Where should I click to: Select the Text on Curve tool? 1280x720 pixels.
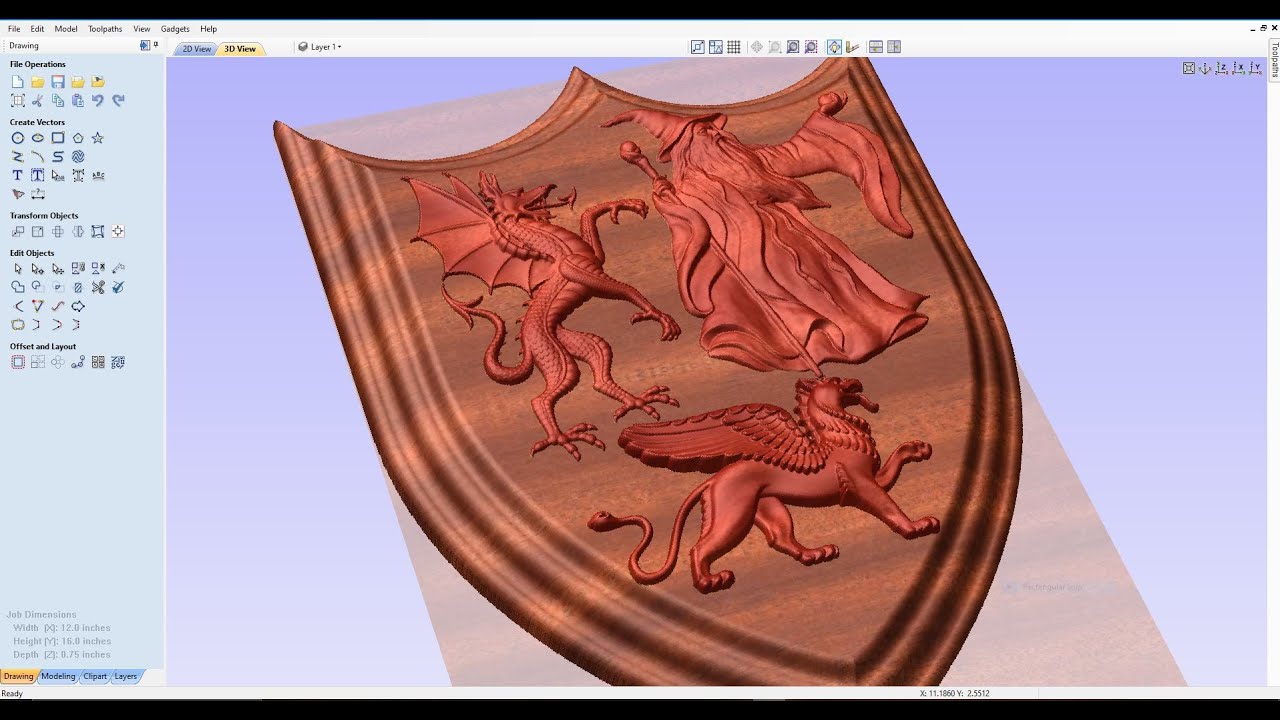98,175
